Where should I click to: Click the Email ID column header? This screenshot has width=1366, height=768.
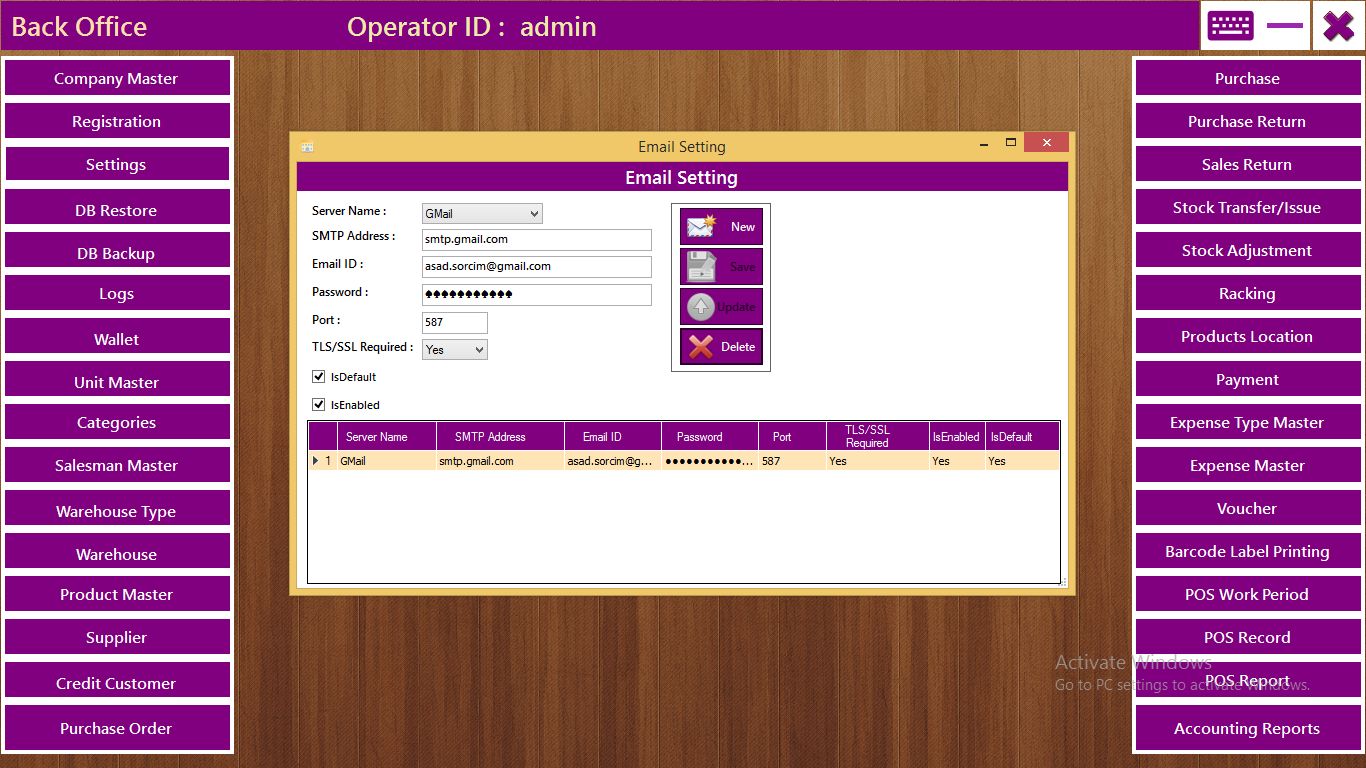(x=602, y=437)
